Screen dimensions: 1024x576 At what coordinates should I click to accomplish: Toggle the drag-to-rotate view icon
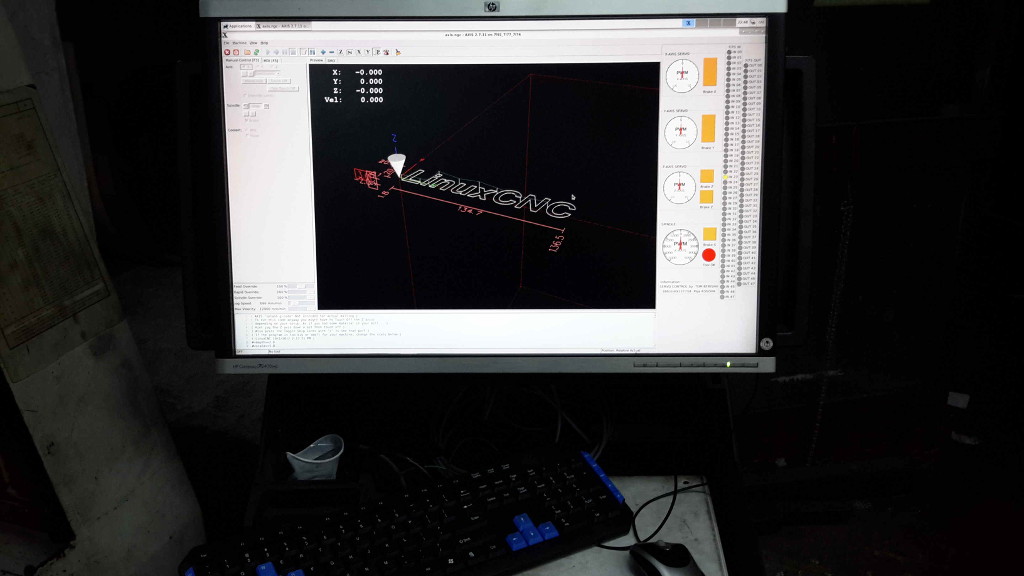coord(386,52)
